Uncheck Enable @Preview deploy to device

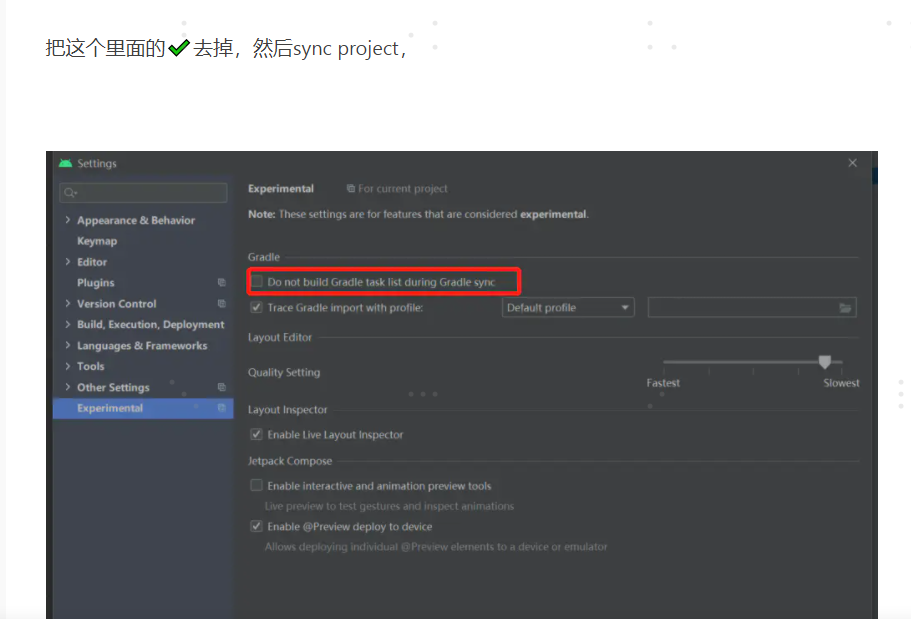pyautogui.click(x=256, y=526)
